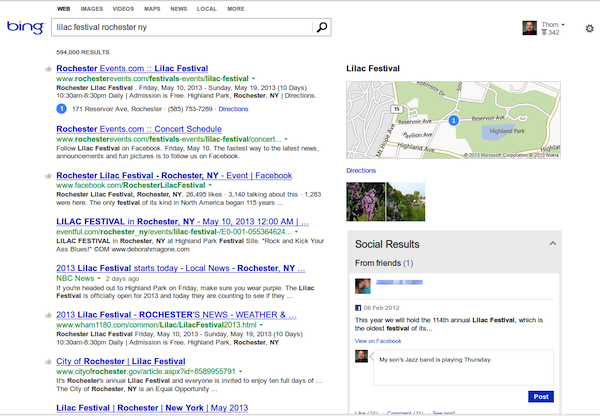Viewport: 600px width, 416px height.
Task: Open Rochester Lilac Festival Event Facebook link
Action: [174, 175]
